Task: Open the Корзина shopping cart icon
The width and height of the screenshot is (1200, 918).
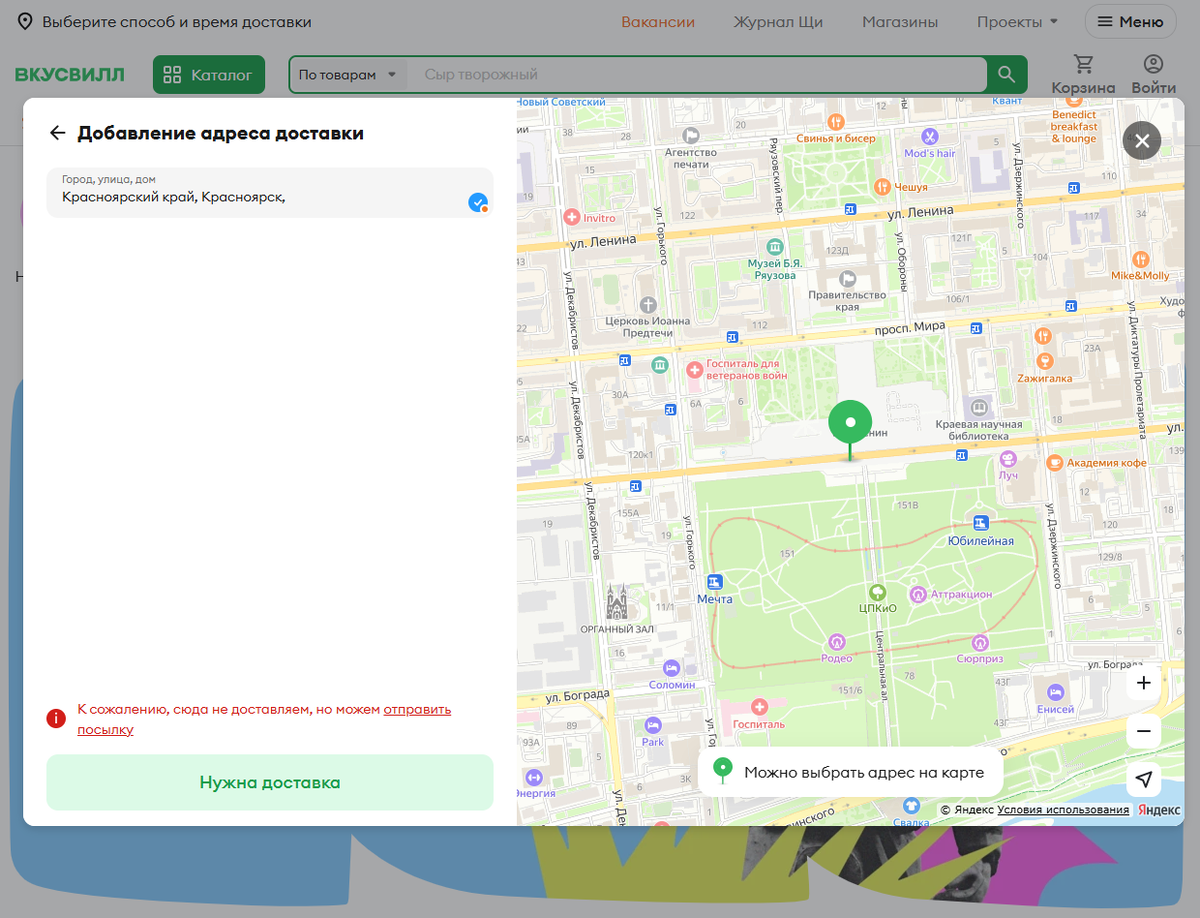Action: [x=1083, y=75]
